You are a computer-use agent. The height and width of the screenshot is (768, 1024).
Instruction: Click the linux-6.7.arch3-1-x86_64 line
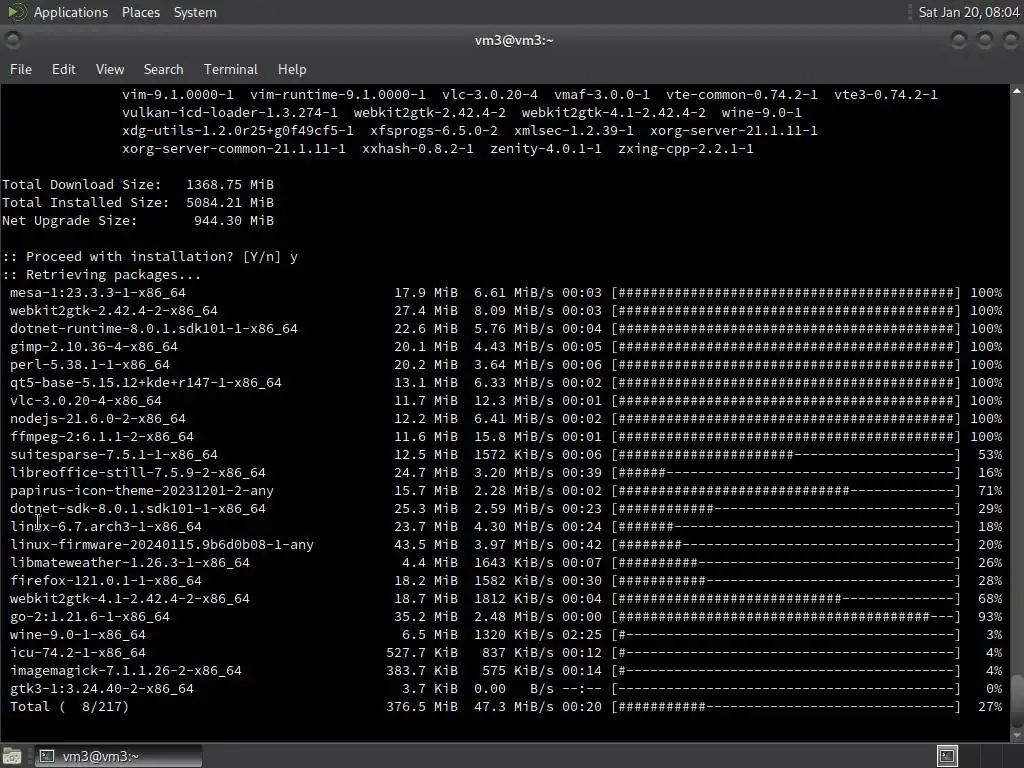[506, 526]
